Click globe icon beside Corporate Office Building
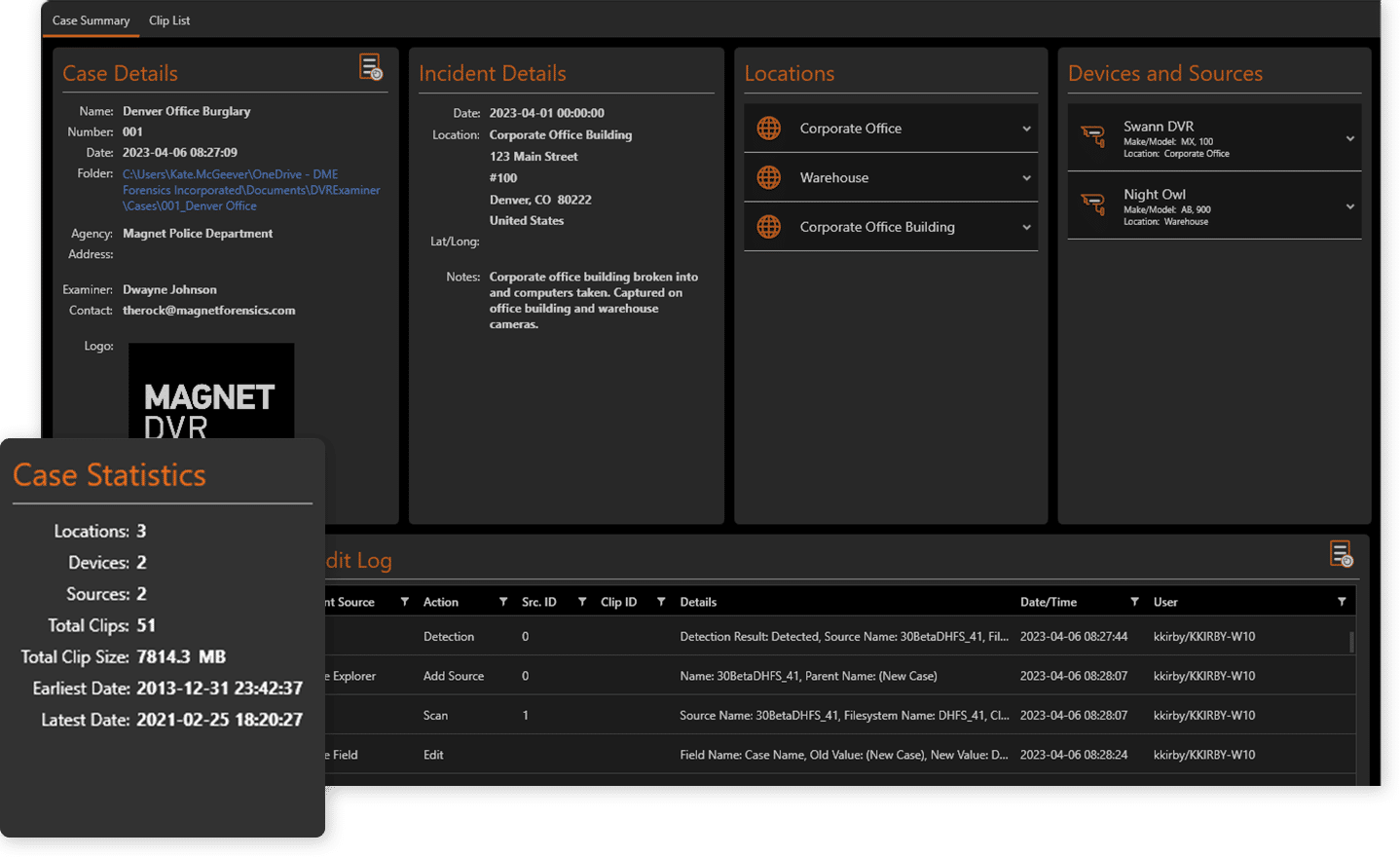1400x857 pixels. tap(769, 227)
